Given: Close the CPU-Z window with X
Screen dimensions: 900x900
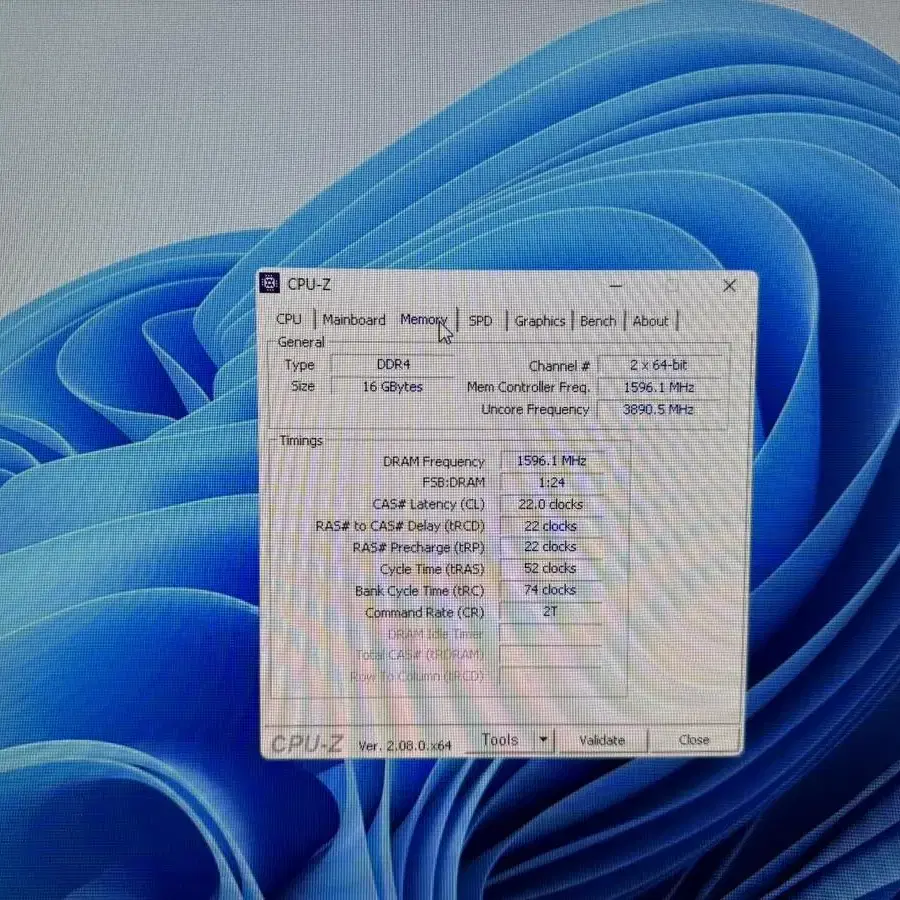Looking at the screenshot, I should click(x=729, y=285).
